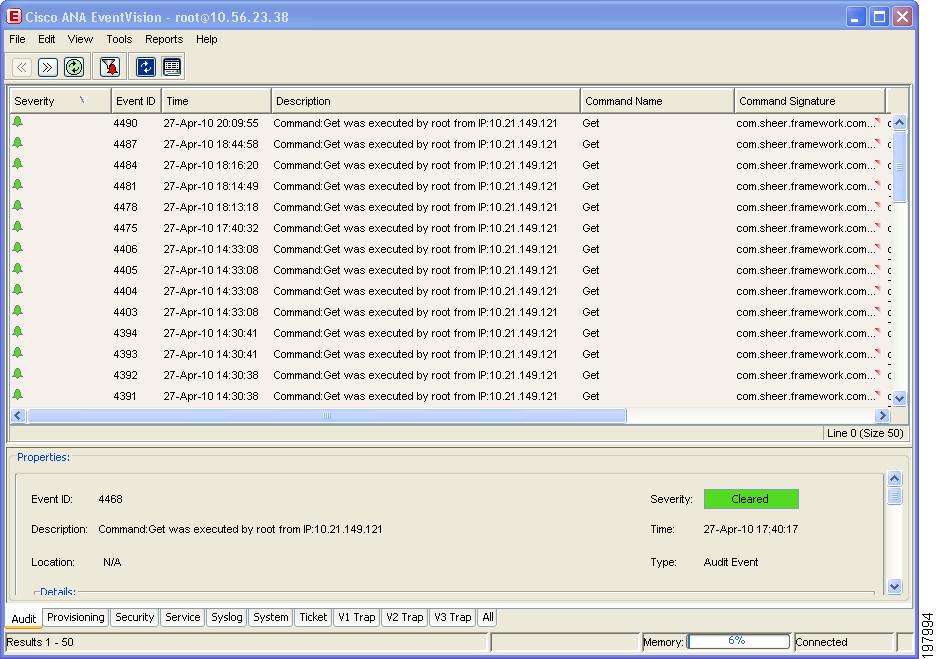Sort by the Event ID column header

pyautogui.click(x=136, y=101)
